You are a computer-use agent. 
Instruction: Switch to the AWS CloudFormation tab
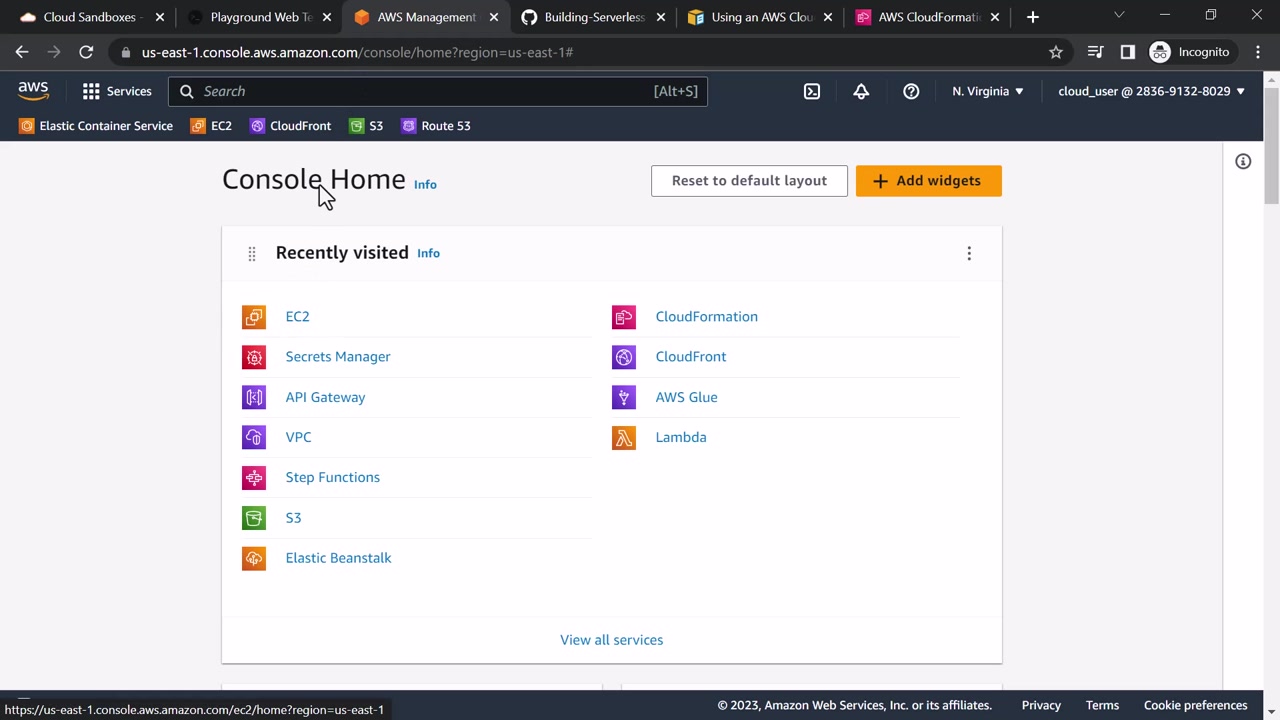927,17
